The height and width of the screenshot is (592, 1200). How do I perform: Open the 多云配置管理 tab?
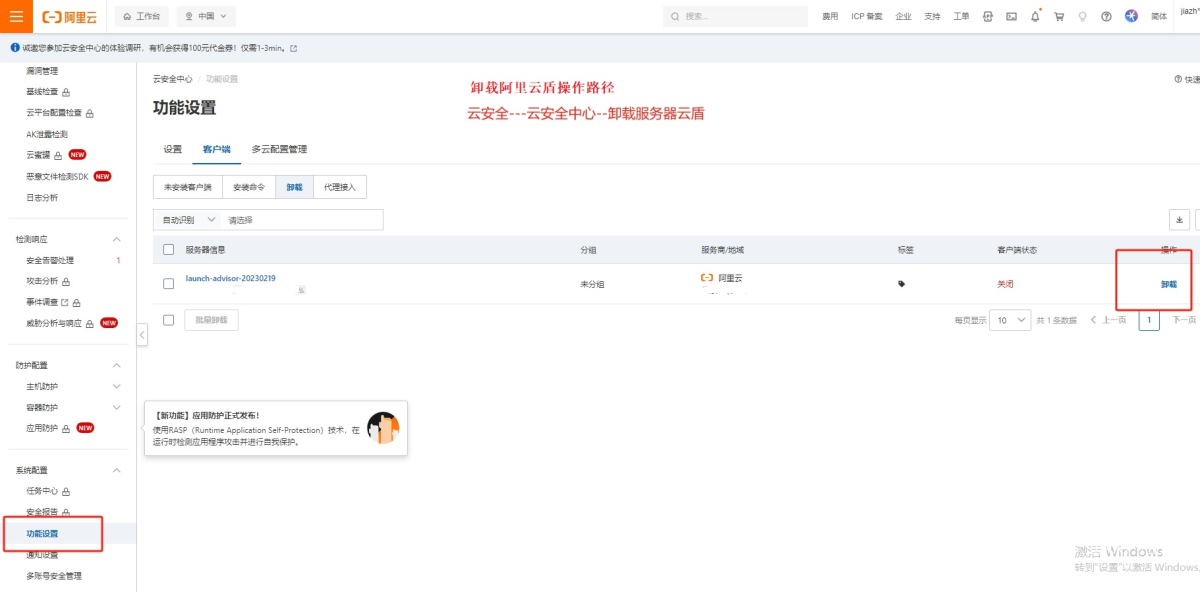point(279,149)
